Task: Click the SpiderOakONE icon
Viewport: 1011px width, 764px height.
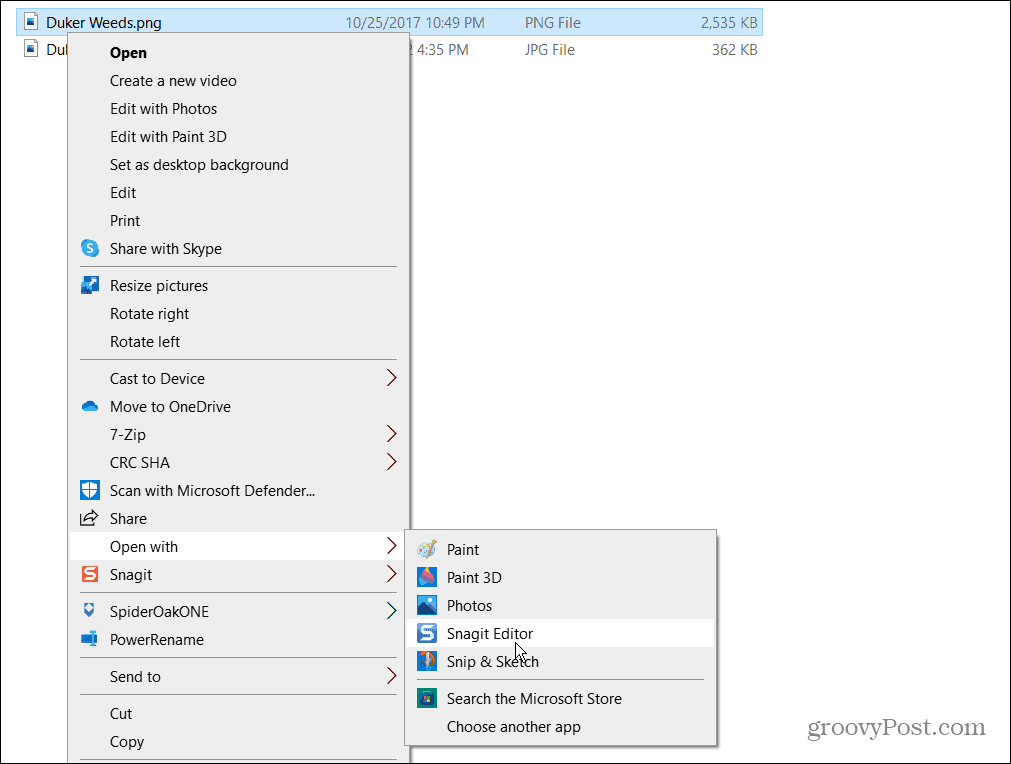Action: tap(88, 611)
